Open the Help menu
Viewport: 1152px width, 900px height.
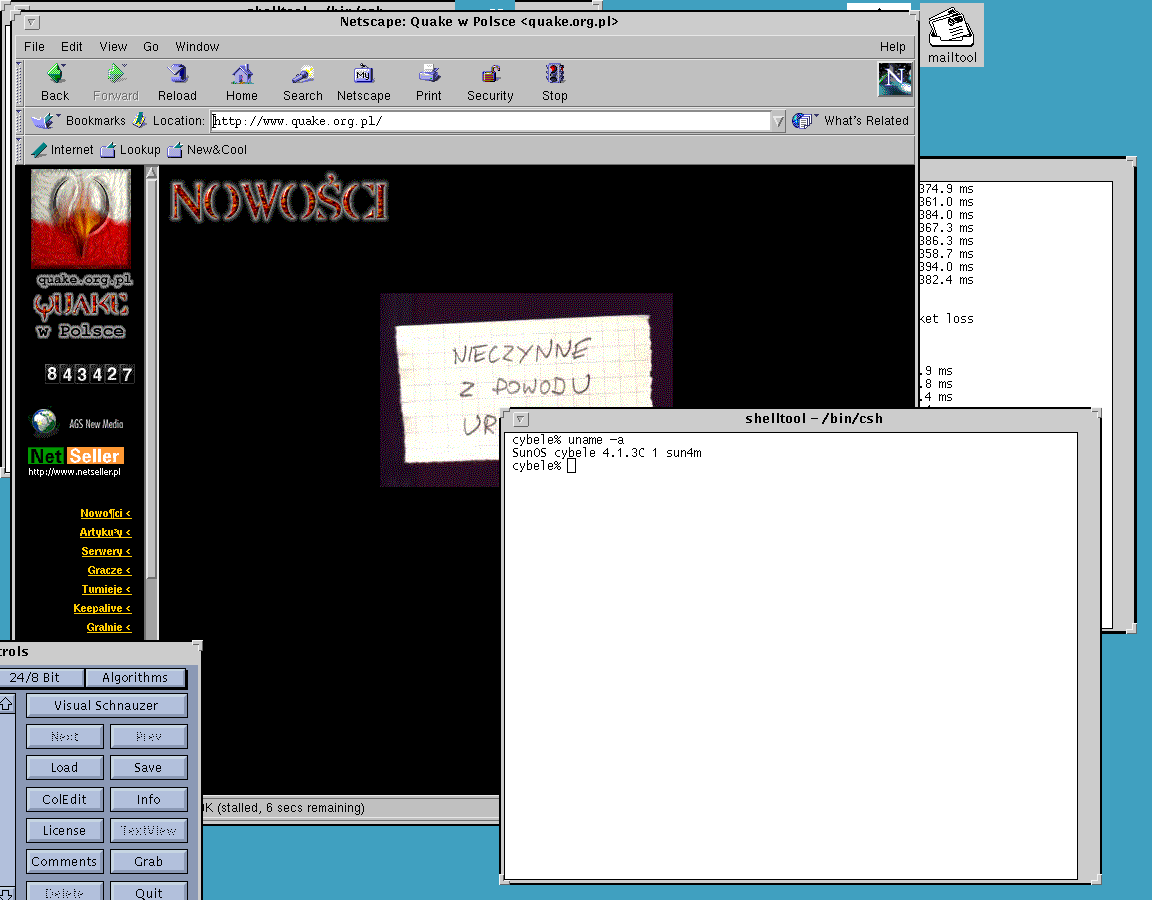tap(893, 46)
